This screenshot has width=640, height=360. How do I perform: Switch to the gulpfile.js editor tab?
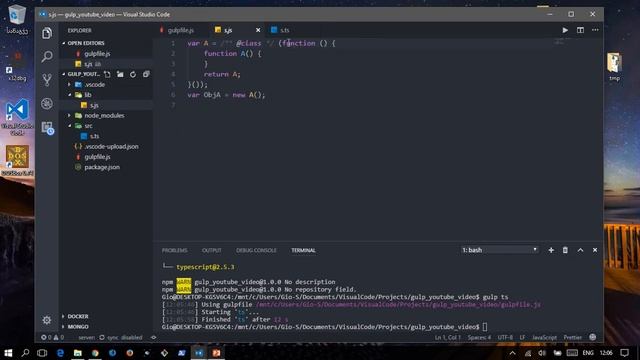tap(180, 30)
